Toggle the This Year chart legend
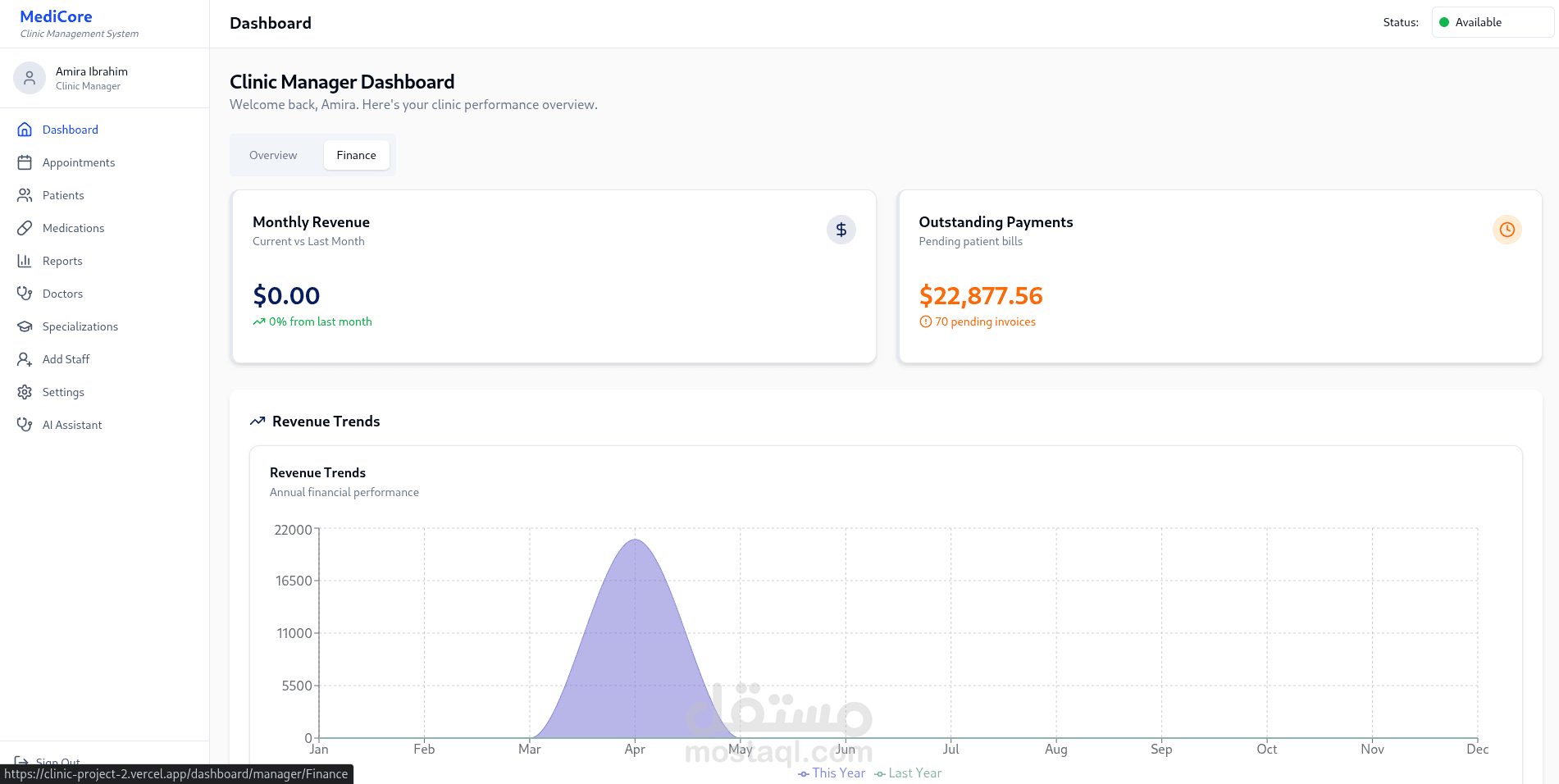 pos(832,773)
